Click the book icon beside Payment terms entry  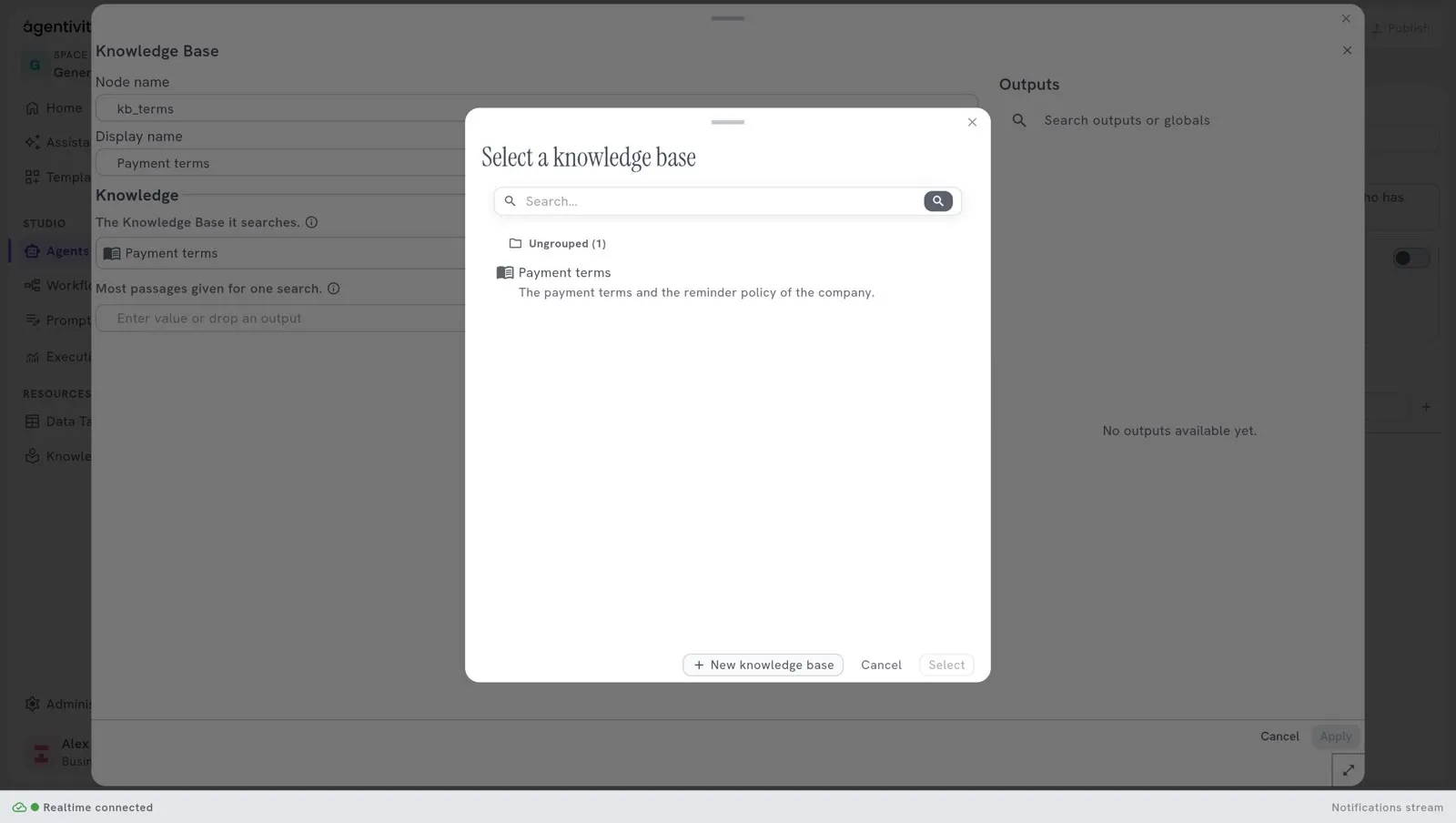point(505,273)
